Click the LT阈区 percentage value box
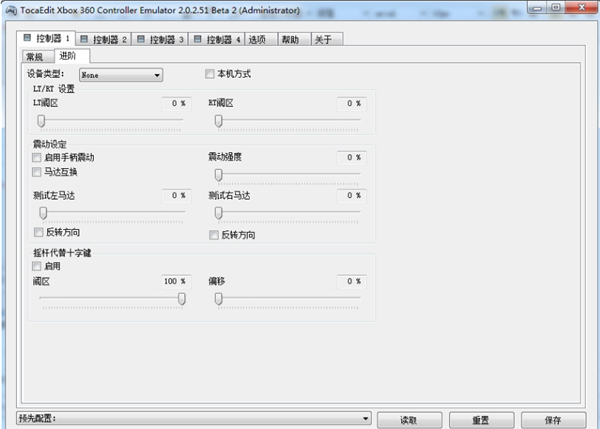This screenshot has width=600, height=429. pyautogui.click(x=176, y=104)
